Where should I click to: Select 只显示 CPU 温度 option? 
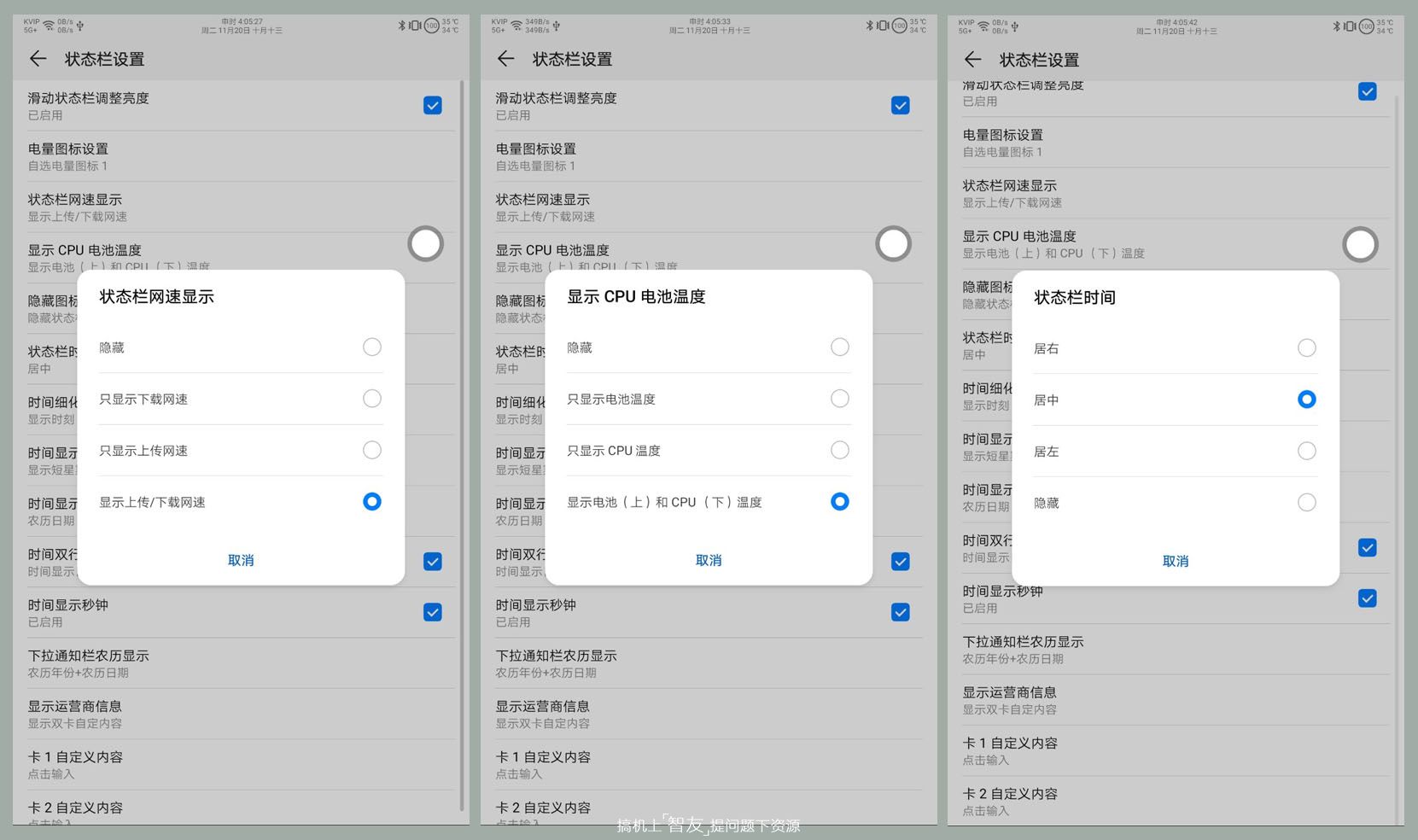click(x=709, y=450)
